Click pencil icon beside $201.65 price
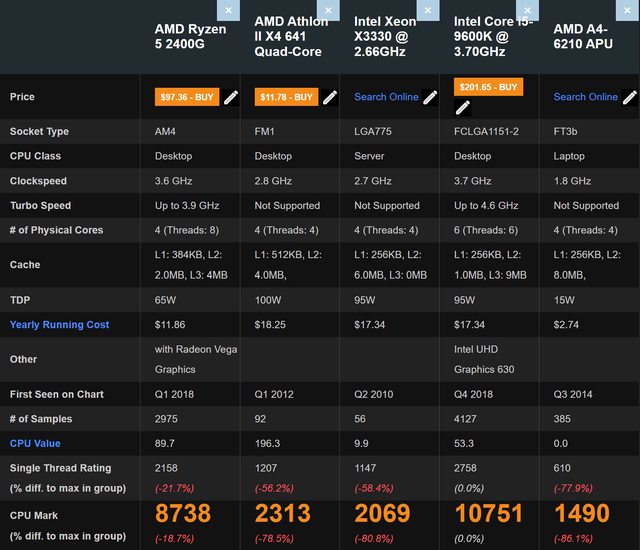The width and height of the screenshot is (640, 550). 531,97
